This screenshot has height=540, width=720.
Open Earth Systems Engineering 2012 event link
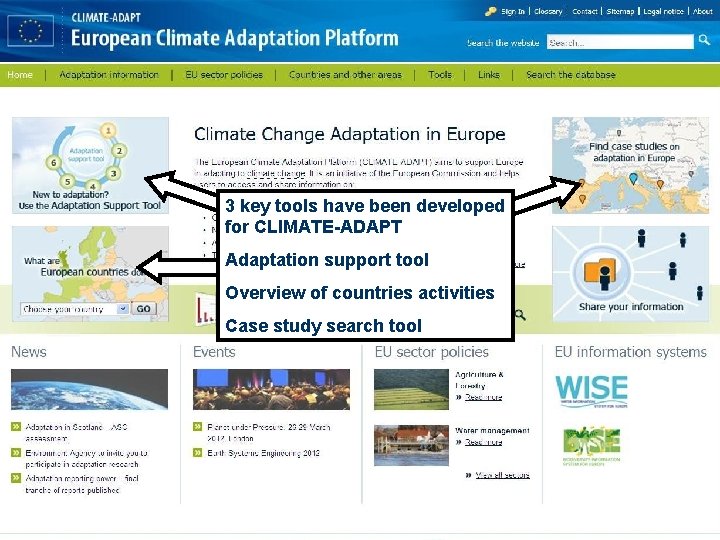[263, 453]
